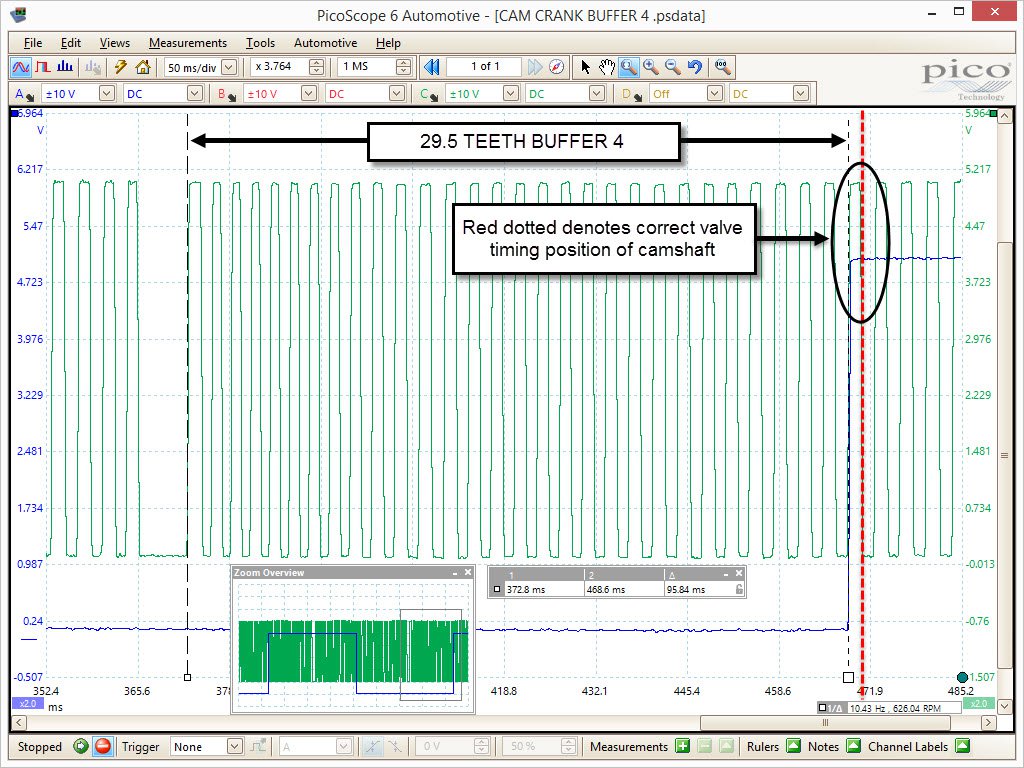Open the Trigger mode dropdown
Screen dimensions: 1024x768
click(234, 746)
